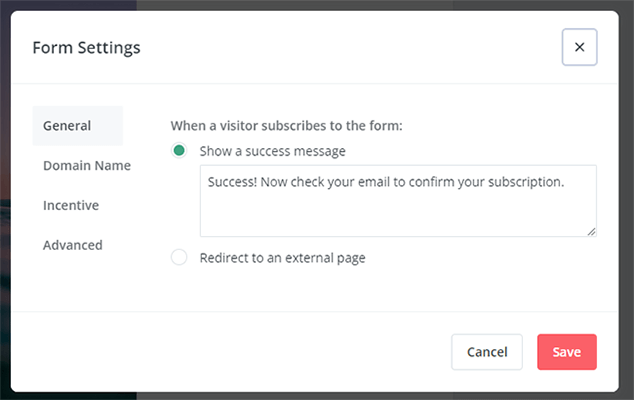Screen dimensions: 634x400
Task: Open the Advanced settings tab
Action: (x=73, y=245)
